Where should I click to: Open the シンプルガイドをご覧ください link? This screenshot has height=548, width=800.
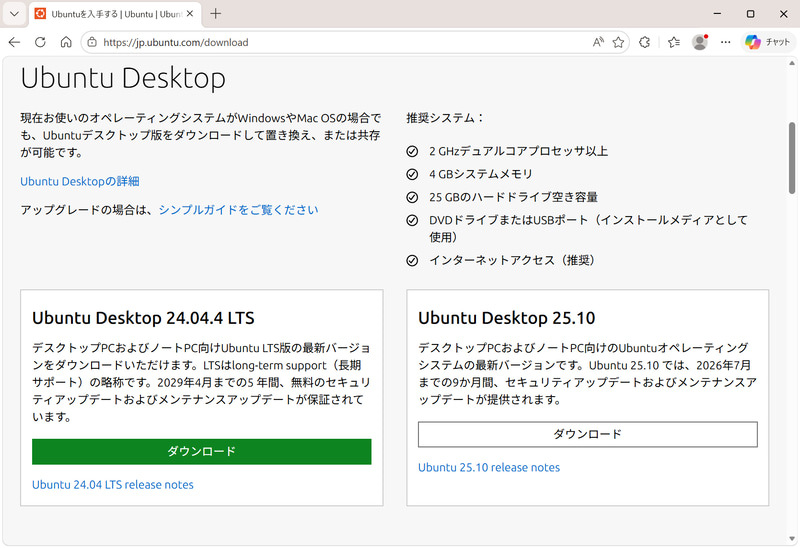(238, 210)
